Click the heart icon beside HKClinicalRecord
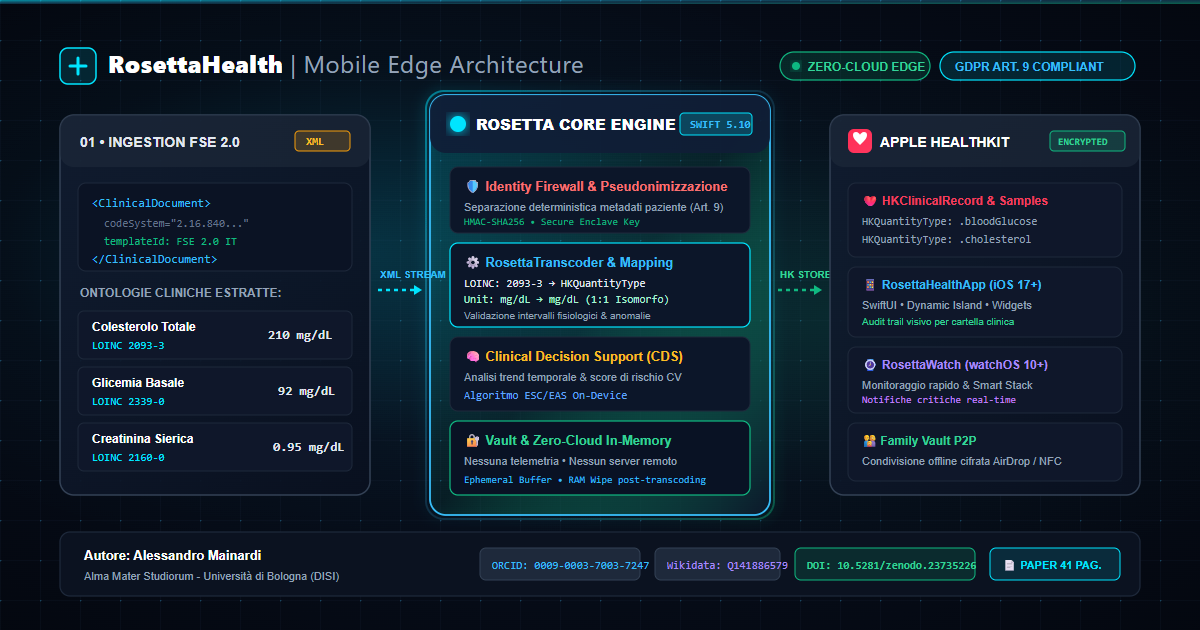The width and height of the screenshot is (1200, 630). tap(869, 201)
